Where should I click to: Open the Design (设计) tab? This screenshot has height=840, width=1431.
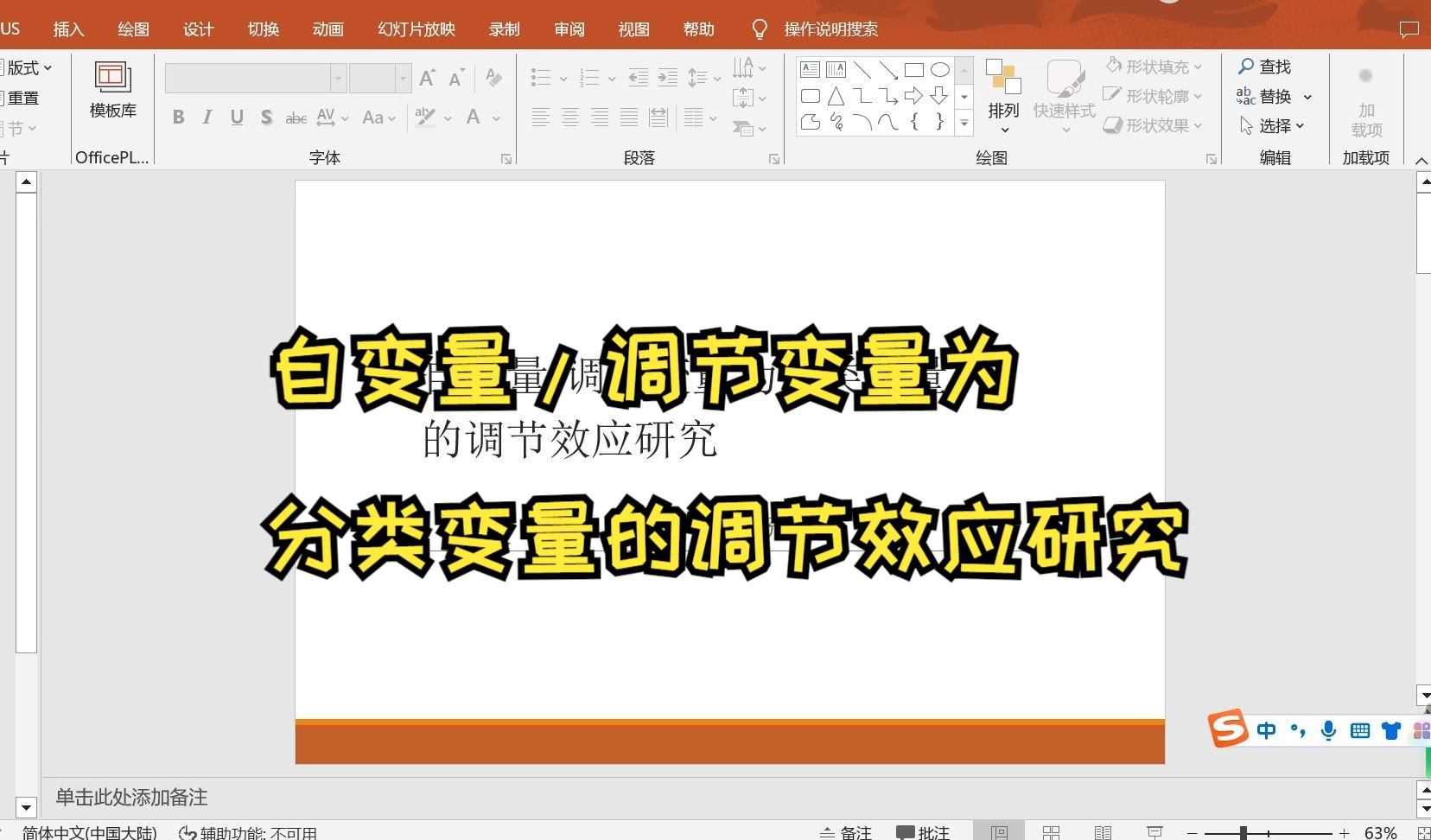click(x=198, y=29)
